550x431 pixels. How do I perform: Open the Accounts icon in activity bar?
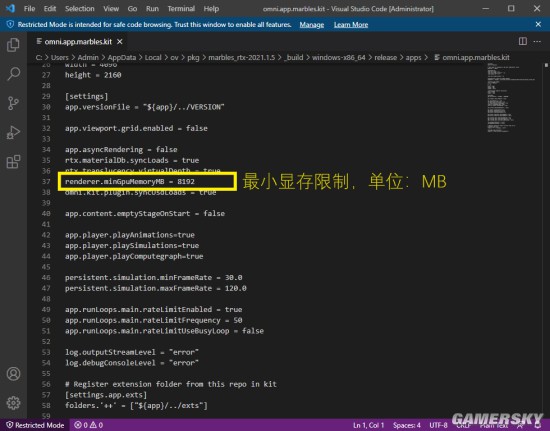(x=13, y=374)
